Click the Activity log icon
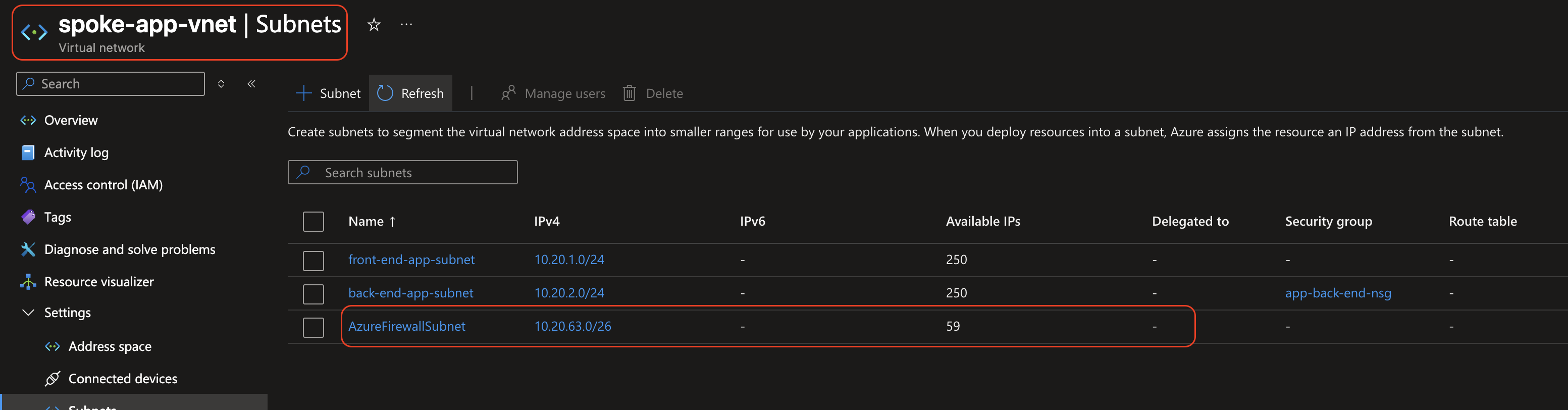 pos(28,152)
